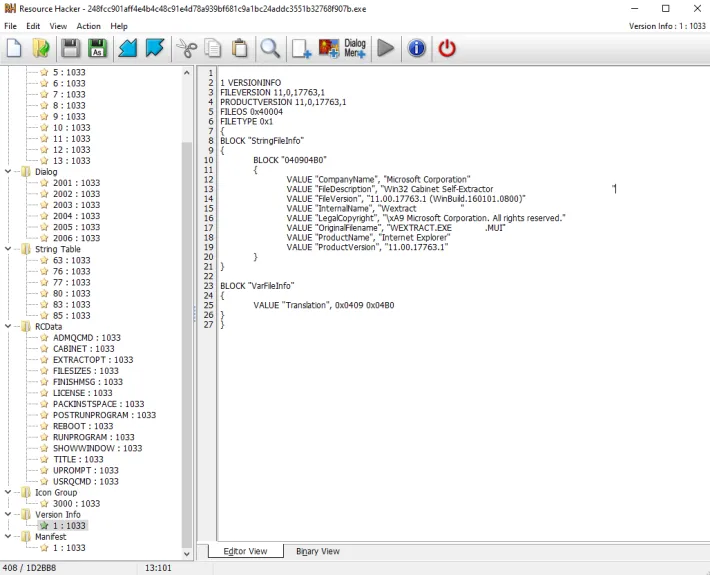Select Dialog resource 2001 : 1033
This screenshot has height=575, width=710.
(x=76, y=183)
